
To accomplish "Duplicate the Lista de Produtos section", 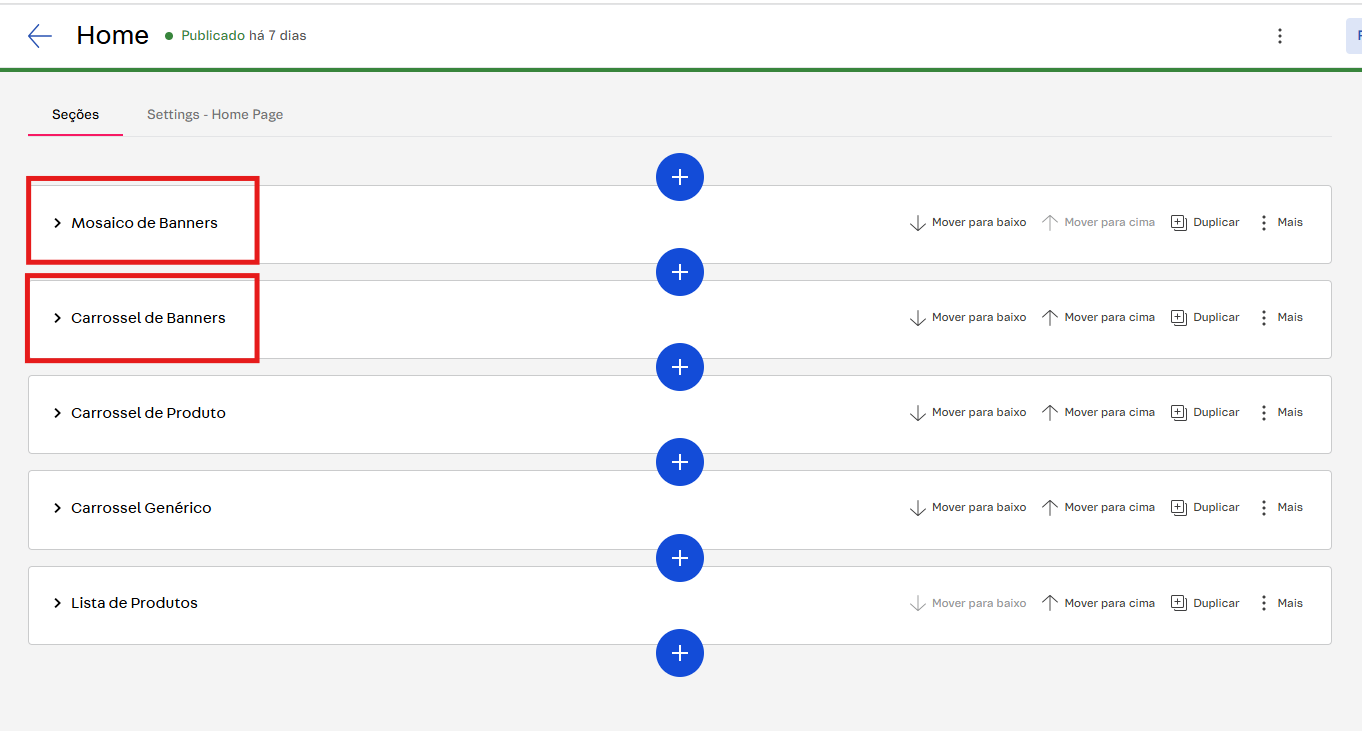I will coord(1205,603).
